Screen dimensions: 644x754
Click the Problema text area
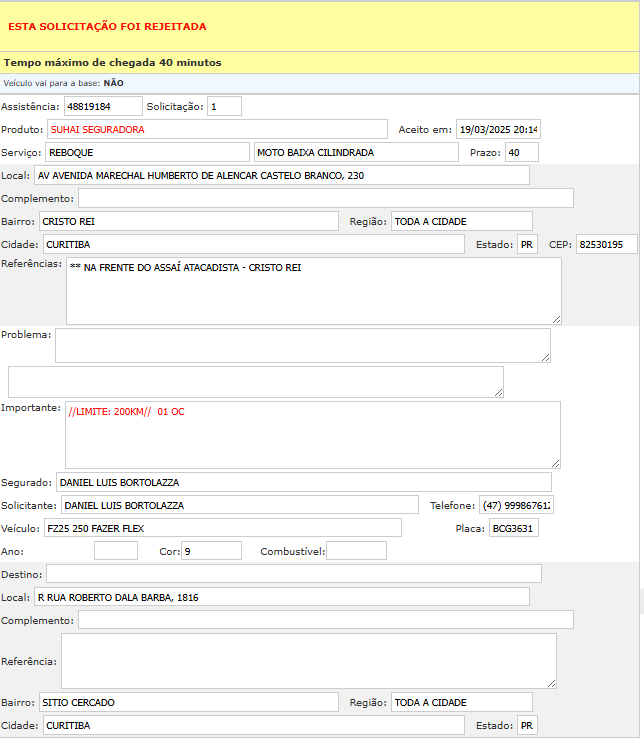coord(303,345)
